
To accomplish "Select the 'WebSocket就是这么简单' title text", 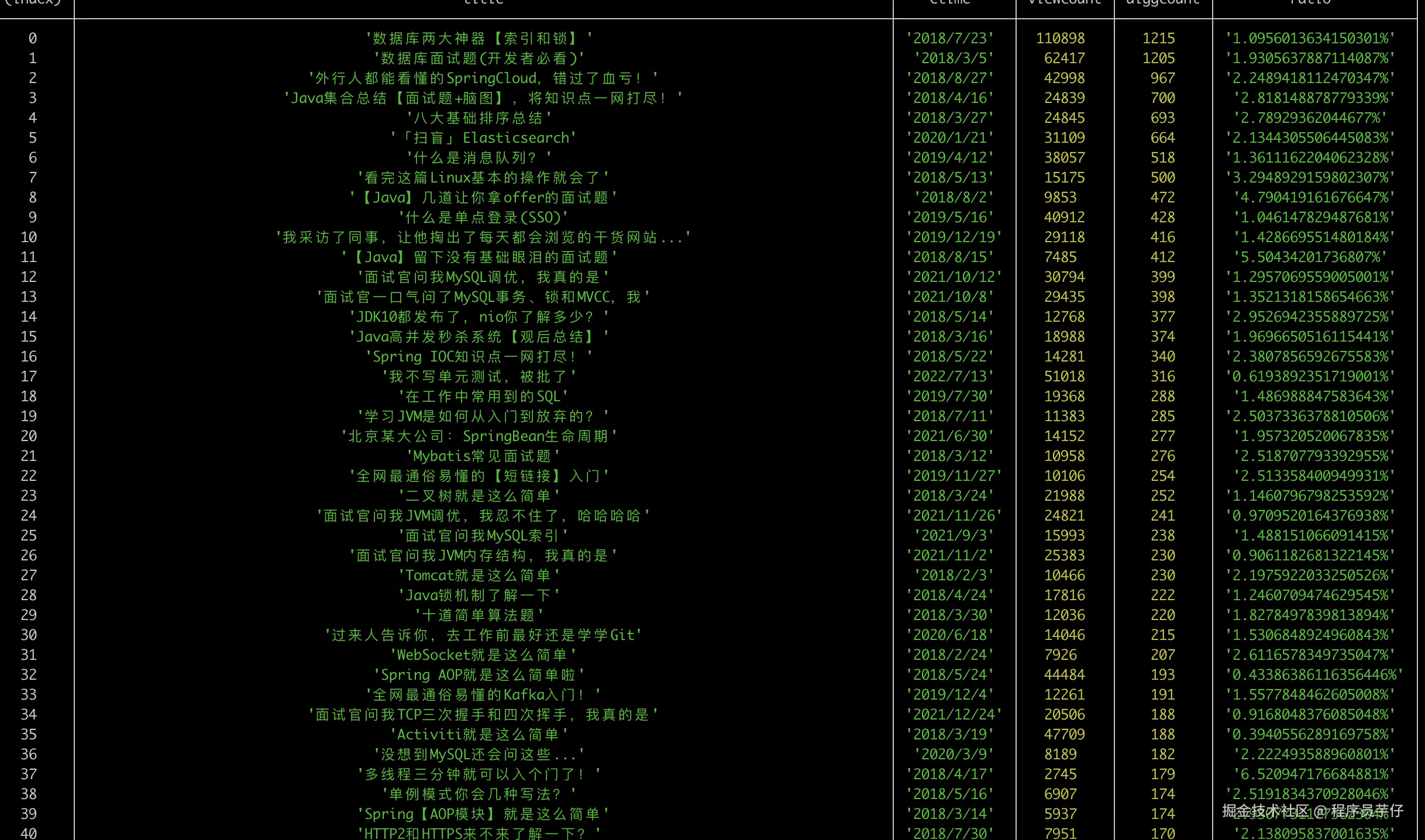I will pos(483,655).
